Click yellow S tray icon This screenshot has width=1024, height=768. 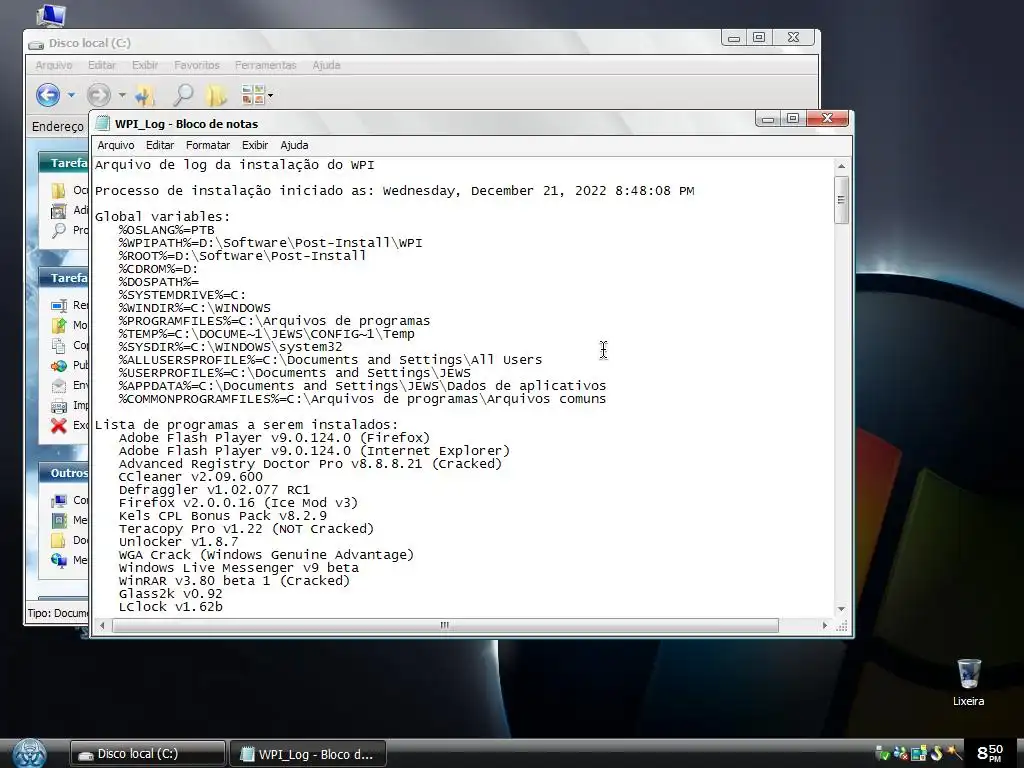937,753
